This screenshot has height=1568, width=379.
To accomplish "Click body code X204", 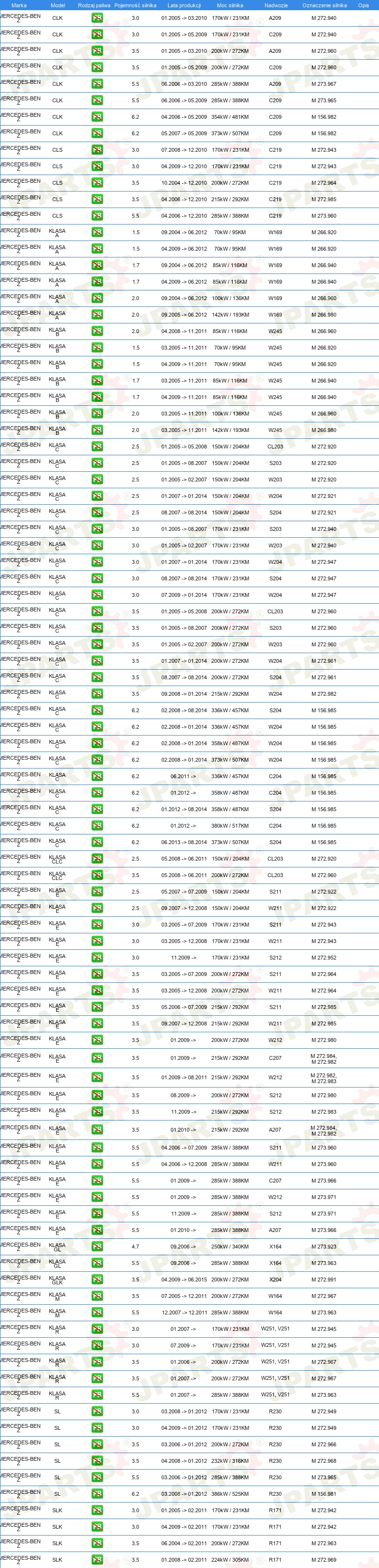I will click(x=276, y=1280).
